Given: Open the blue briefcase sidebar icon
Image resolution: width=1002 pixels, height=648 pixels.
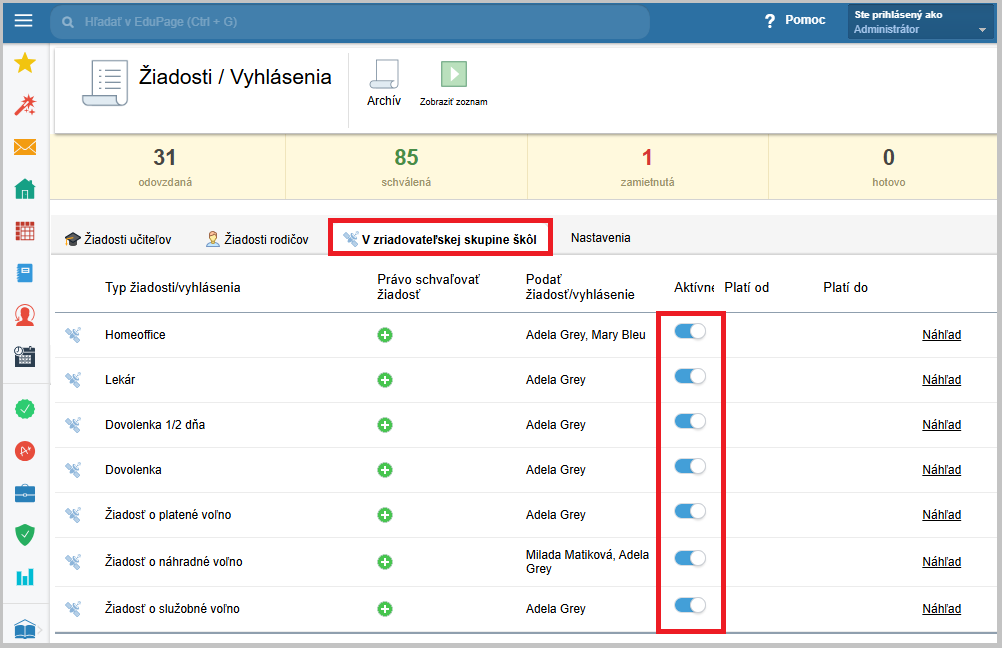Looking at the screenshot, I should 25,493.
